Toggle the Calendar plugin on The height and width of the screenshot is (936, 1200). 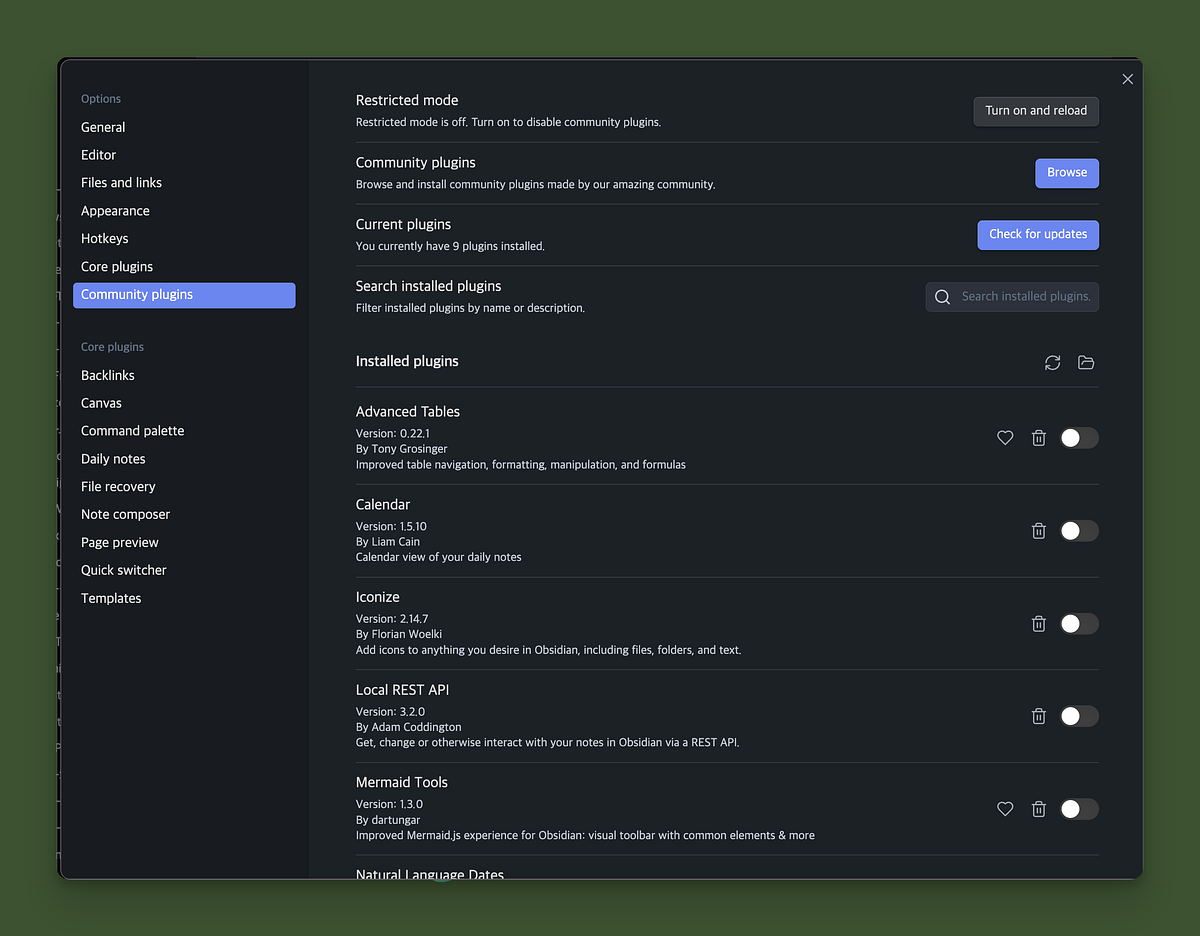click(x=1079, y=530)
